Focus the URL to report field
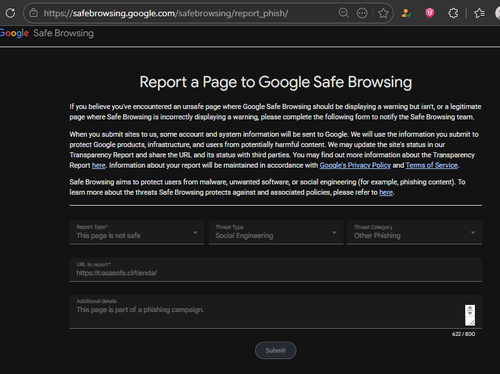The height and width of the screenshot is (374, 500). (276, 270)
